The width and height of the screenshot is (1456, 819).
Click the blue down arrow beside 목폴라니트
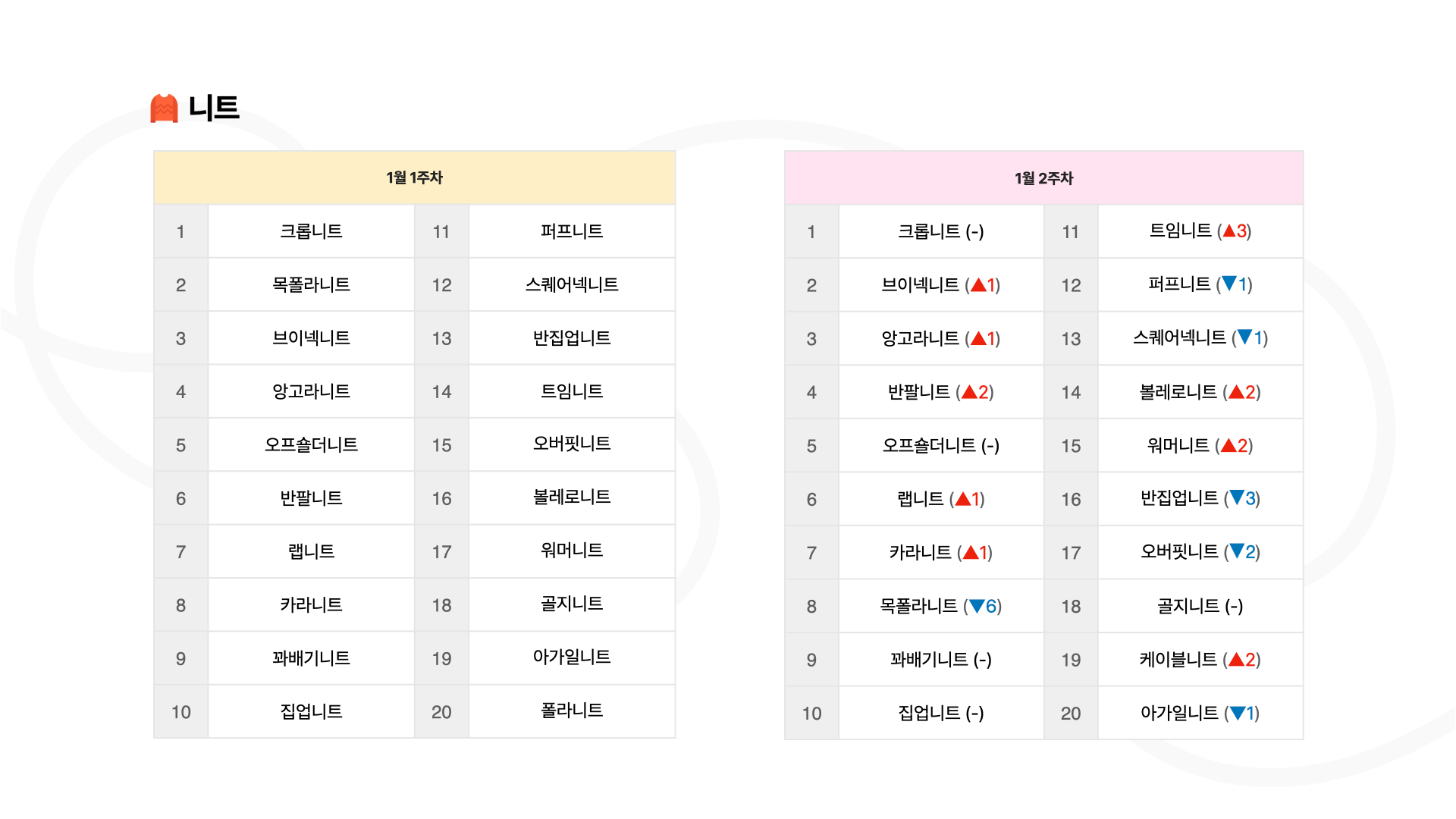coord(977,606)
